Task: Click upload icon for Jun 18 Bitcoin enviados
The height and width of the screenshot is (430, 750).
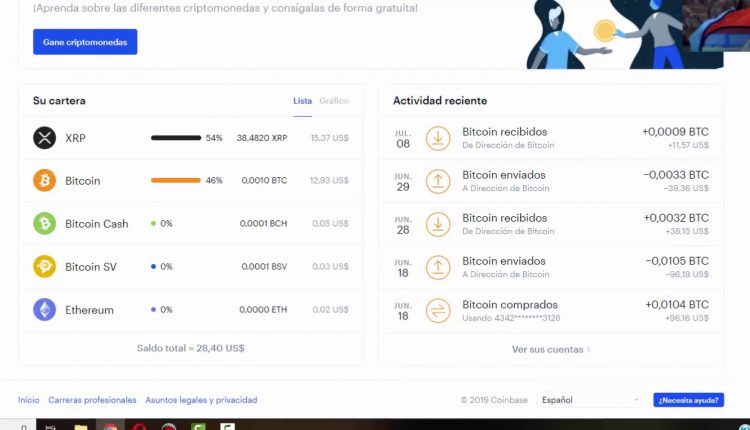Action: 438,267
